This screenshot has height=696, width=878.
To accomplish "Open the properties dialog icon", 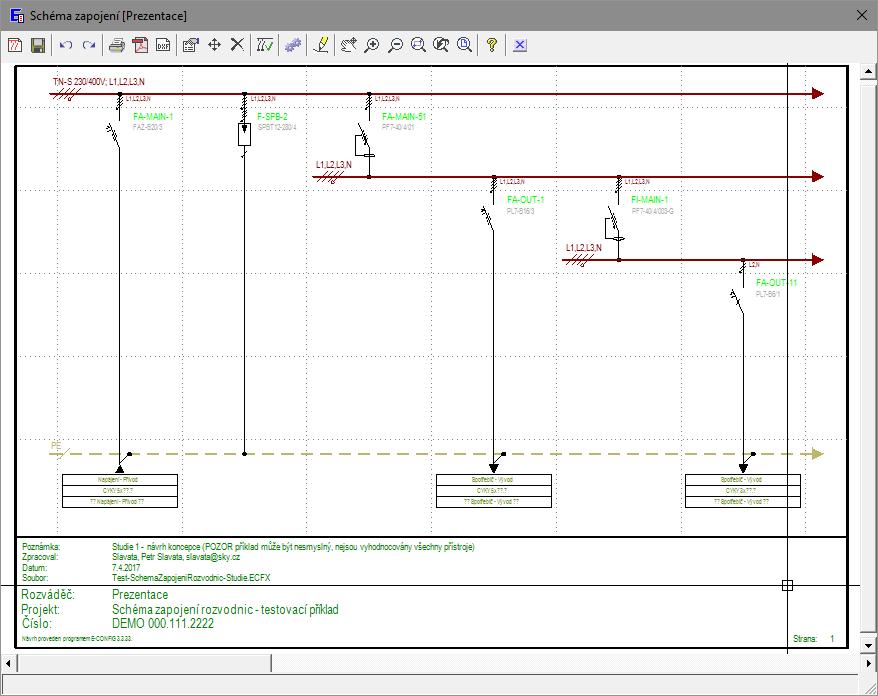I will (x=191, y=45).
